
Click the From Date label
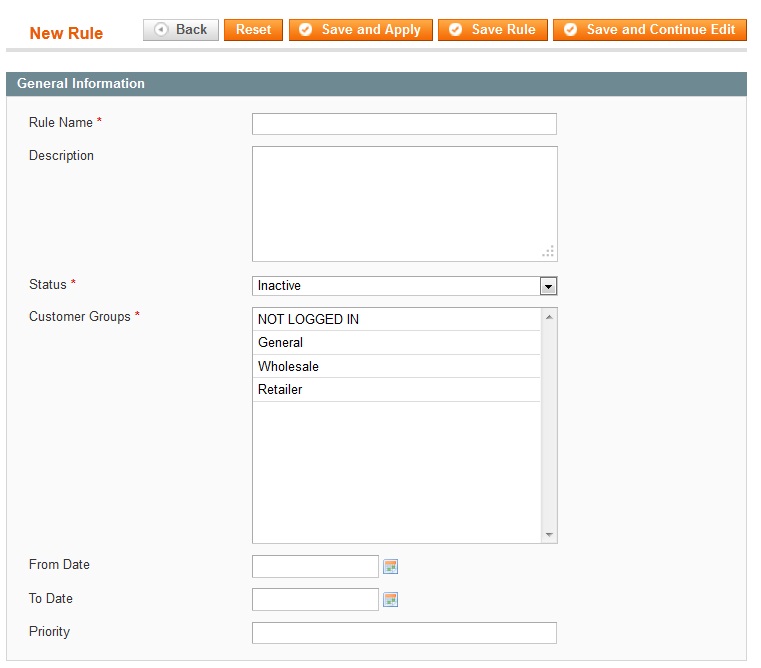click(59, 565)
